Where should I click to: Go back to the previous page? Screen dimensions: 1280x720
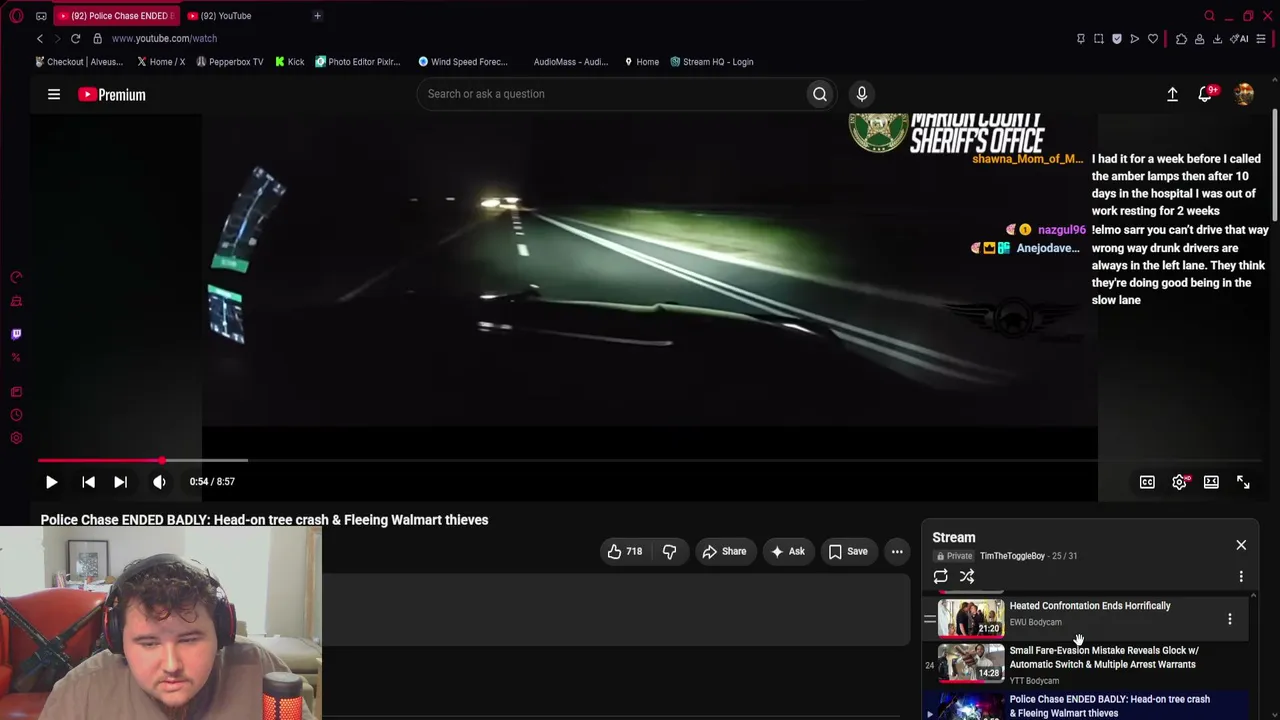tap(40, 38)
